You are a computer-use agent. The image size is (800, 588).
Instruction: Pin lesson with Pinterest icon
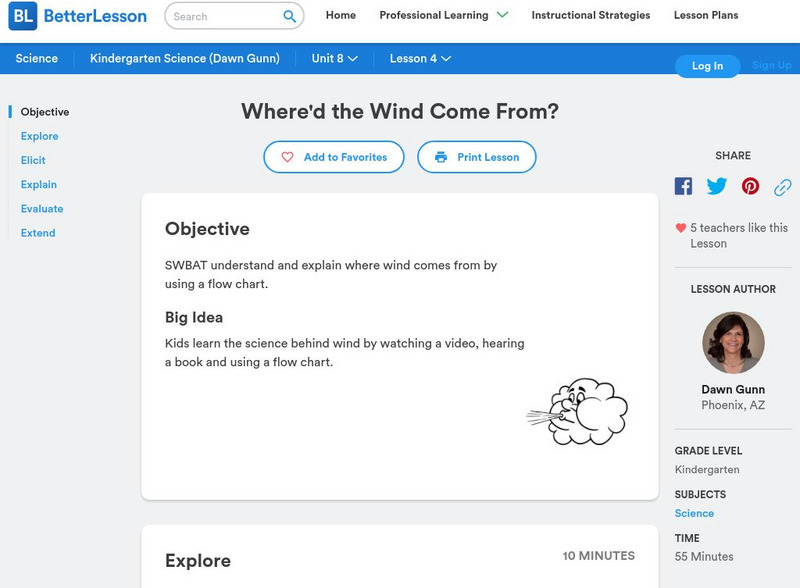750,186
